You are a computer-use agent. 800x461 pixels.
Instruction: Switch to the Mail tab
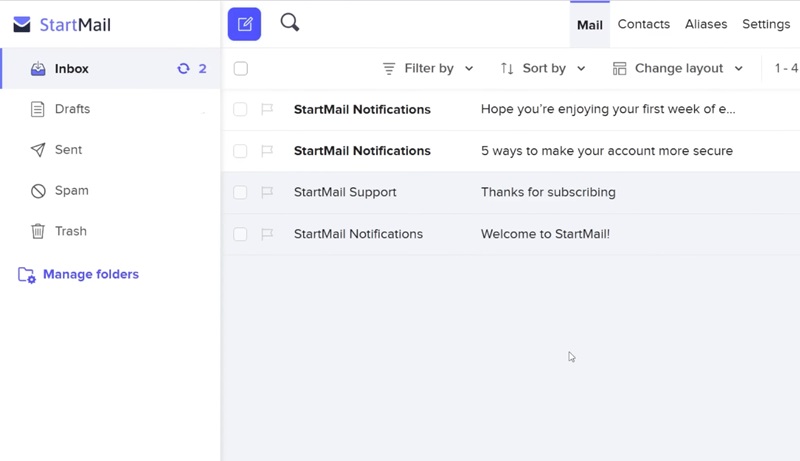[590, 24]
